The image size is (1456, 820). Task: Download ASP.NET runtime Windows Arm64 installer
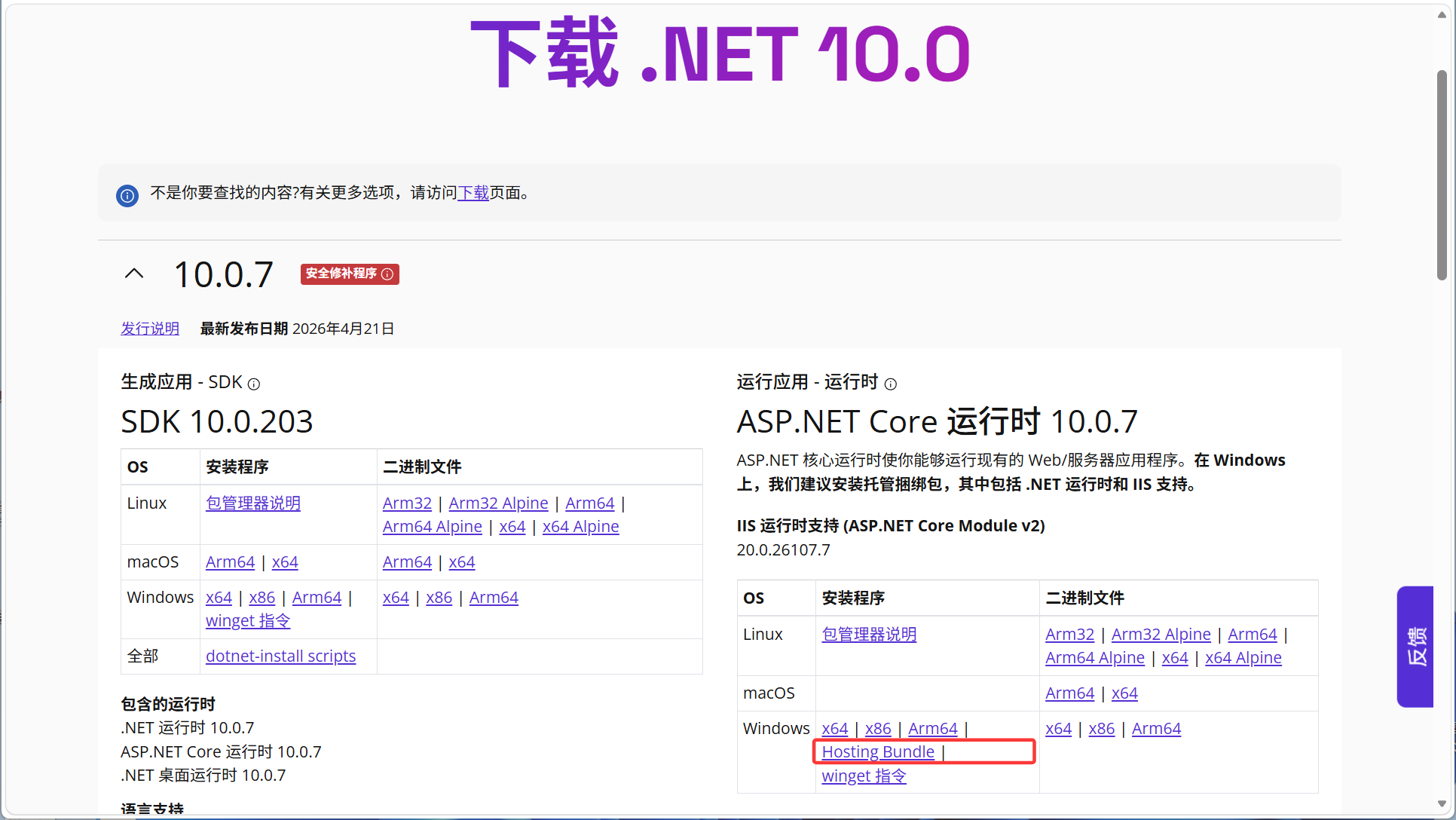coord(933,728)
